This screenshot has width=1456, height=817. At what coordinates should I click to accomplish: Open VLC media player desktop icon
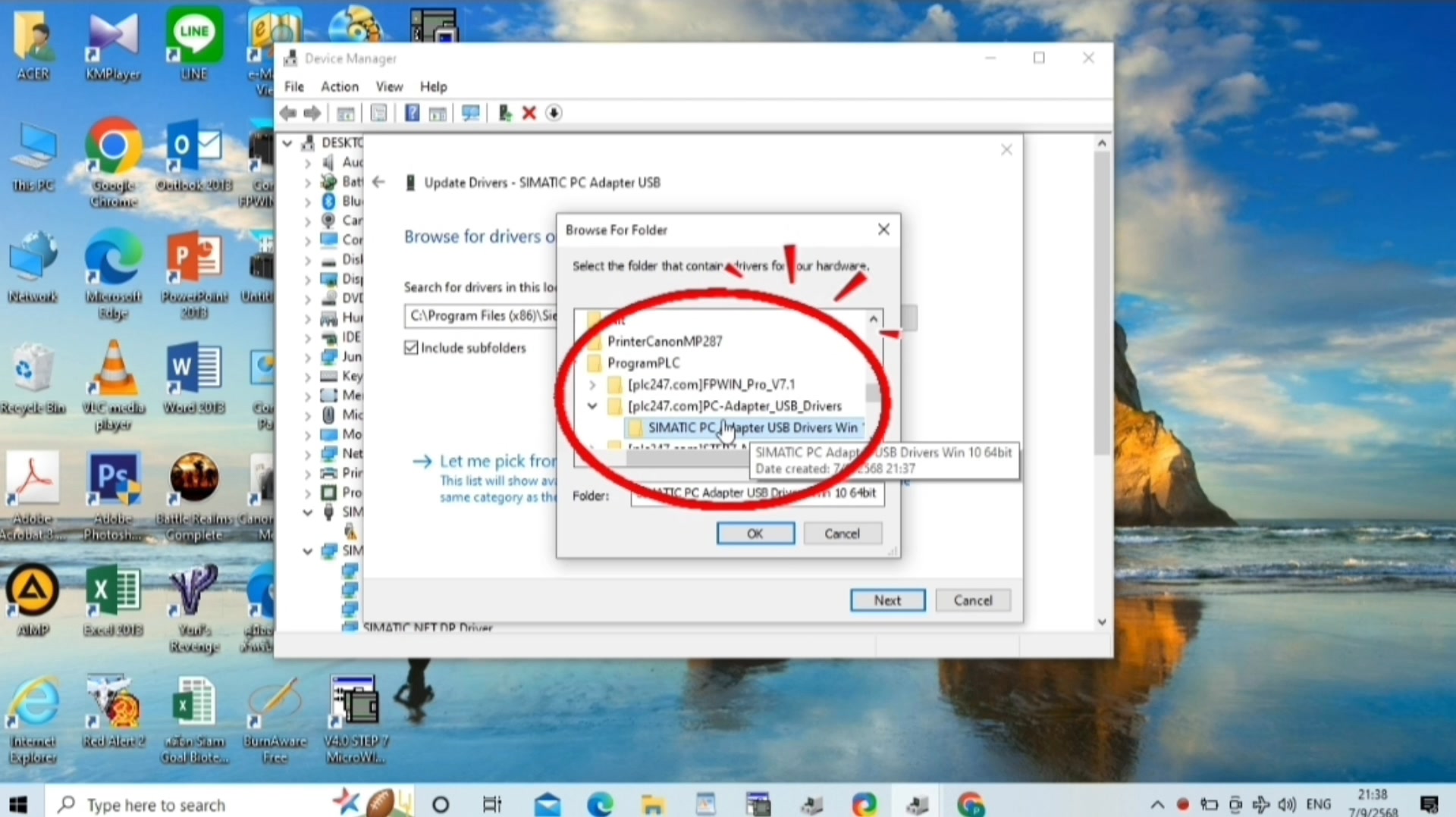113,385
